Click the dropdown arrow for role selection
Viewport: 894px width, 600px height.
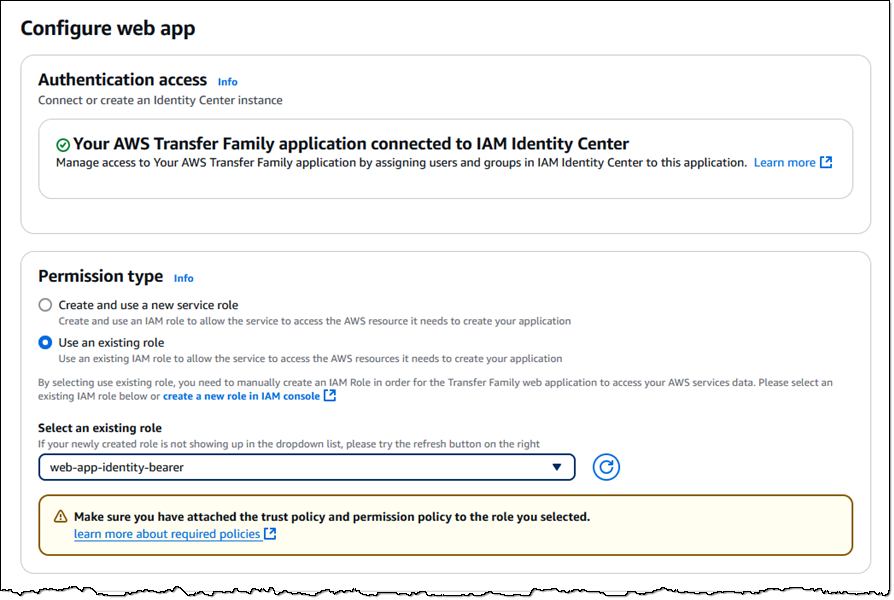[x=556, y=467]
